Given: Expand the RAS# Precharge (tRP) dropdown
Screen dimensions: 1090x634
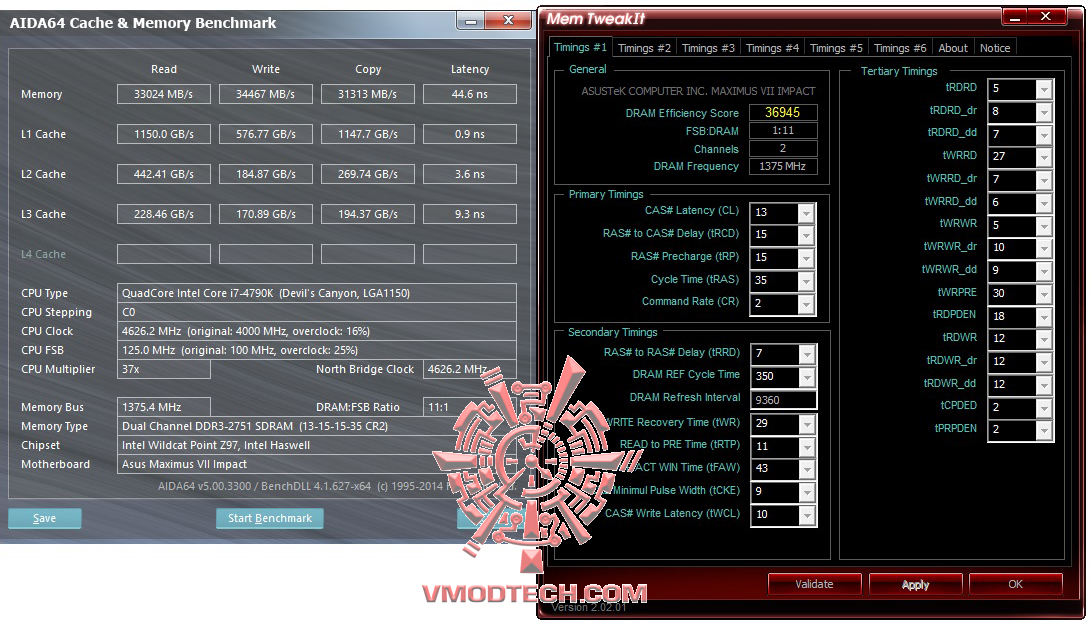Looking at the screenshot, I should pyautogui.click(x=806, y=258).
